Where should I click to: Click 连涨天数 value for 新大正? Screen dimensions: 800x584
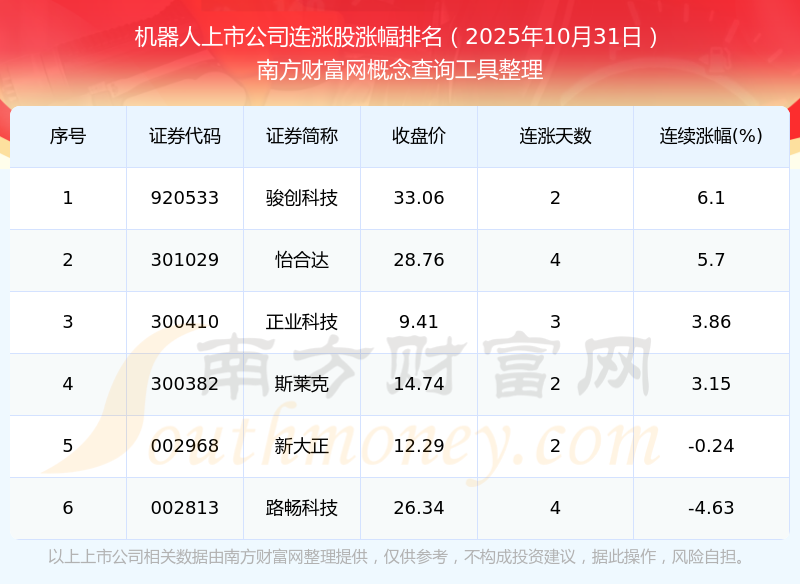point(555,446)
